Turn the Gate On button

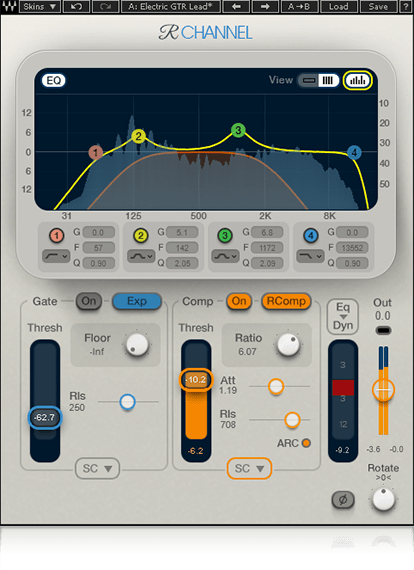click(89, 301)
